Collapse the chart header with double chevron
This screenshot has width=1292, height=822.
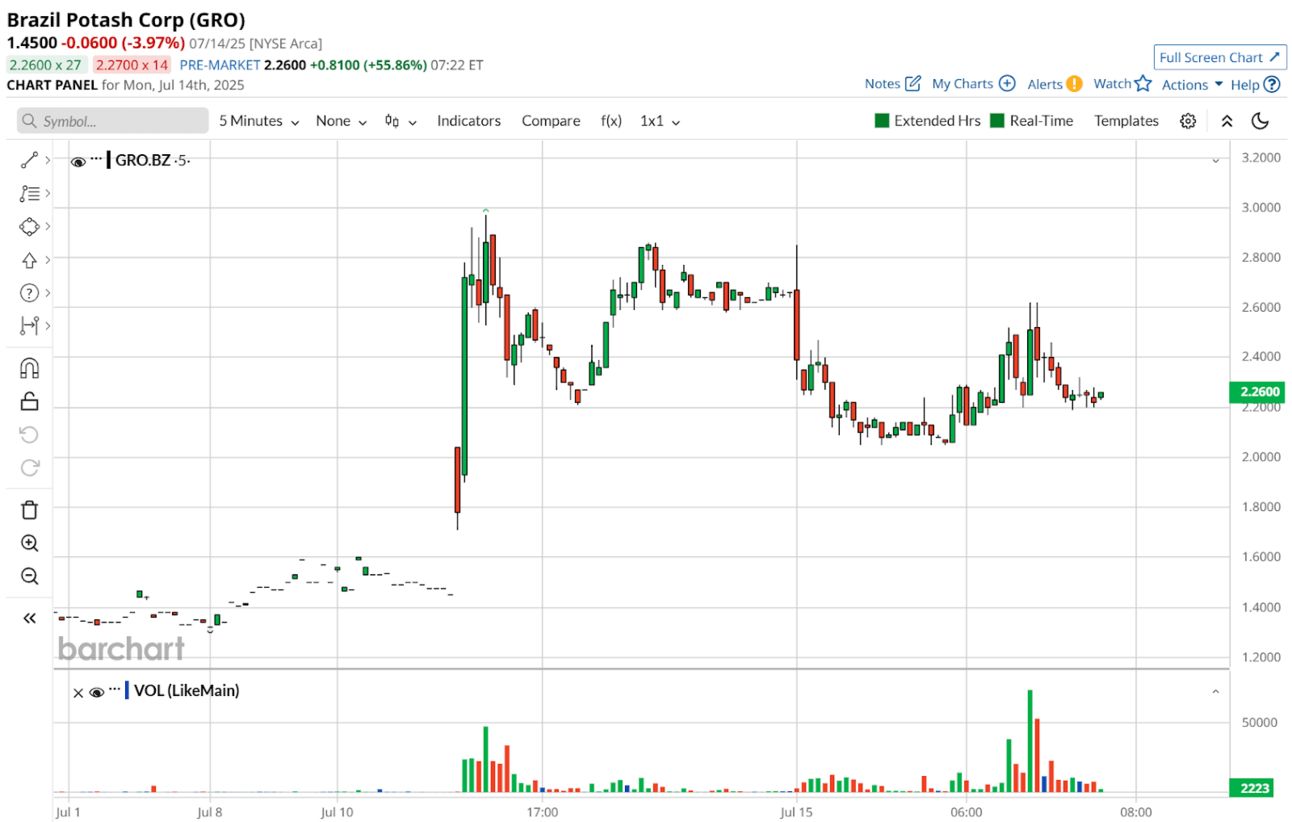1227,121
